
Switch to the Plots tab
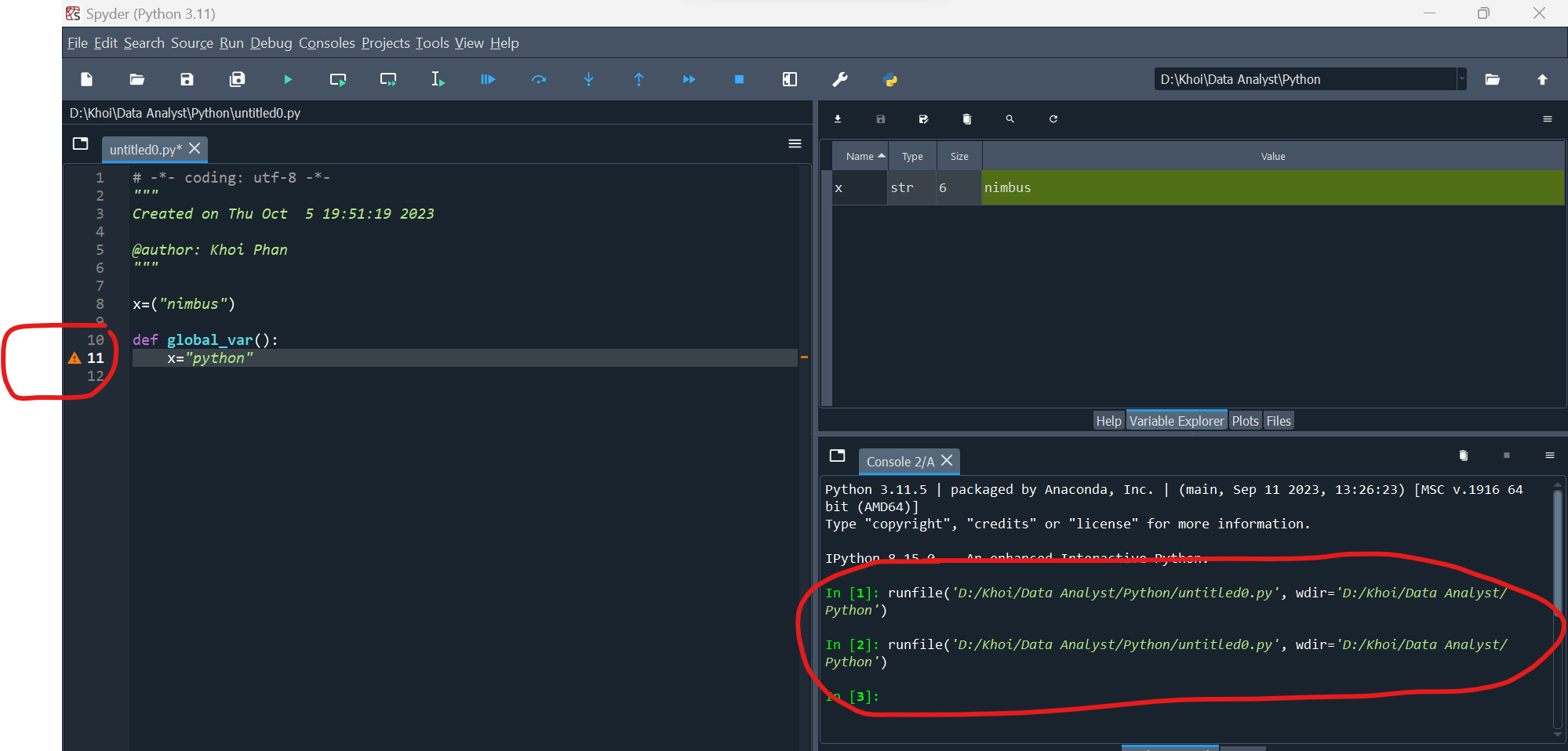pyautogui.click(x=1245, y=421)
